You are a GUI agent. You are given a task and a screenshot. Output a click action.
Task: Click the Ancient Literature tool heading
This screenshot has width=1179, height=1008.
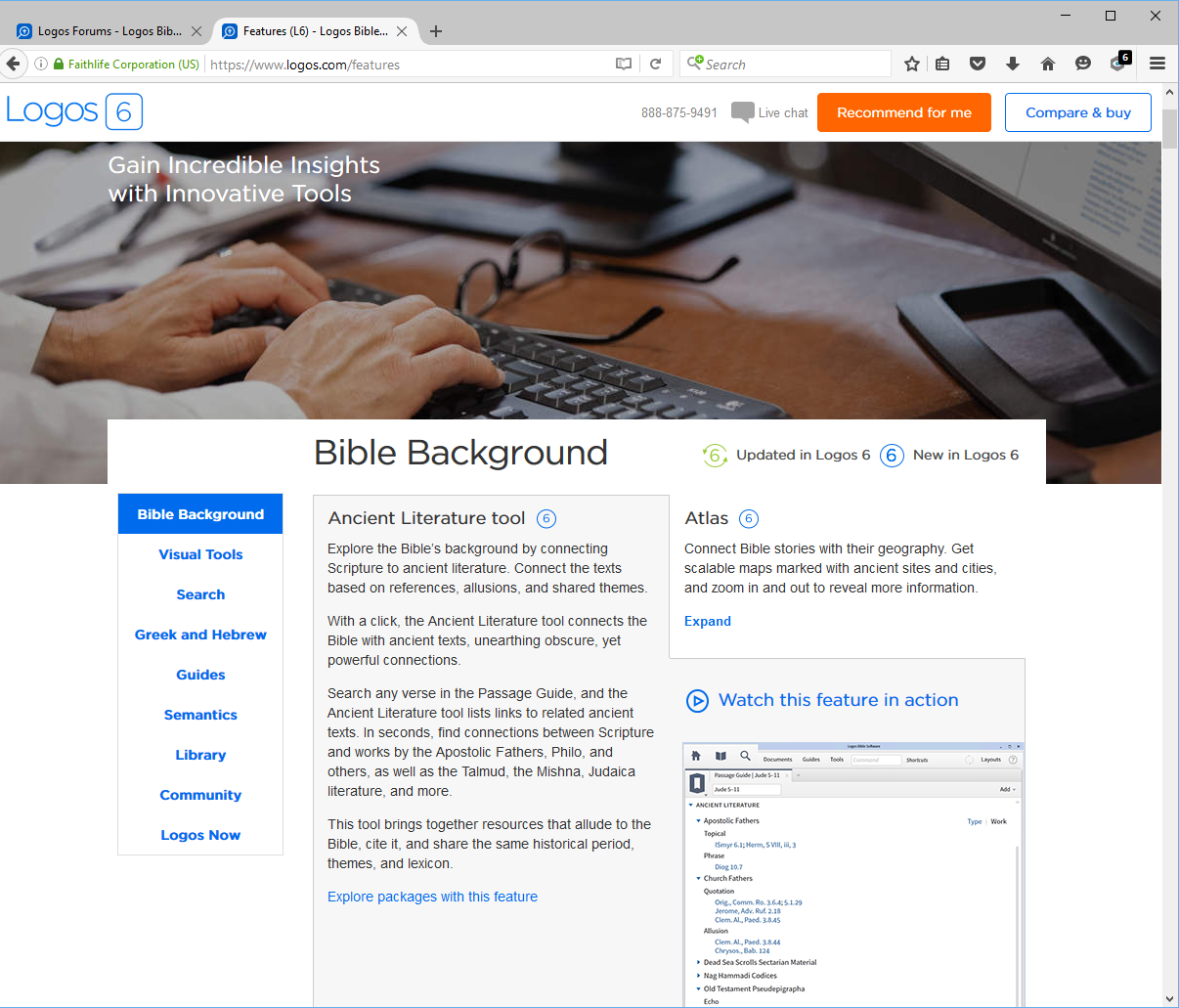pos(427,518)
